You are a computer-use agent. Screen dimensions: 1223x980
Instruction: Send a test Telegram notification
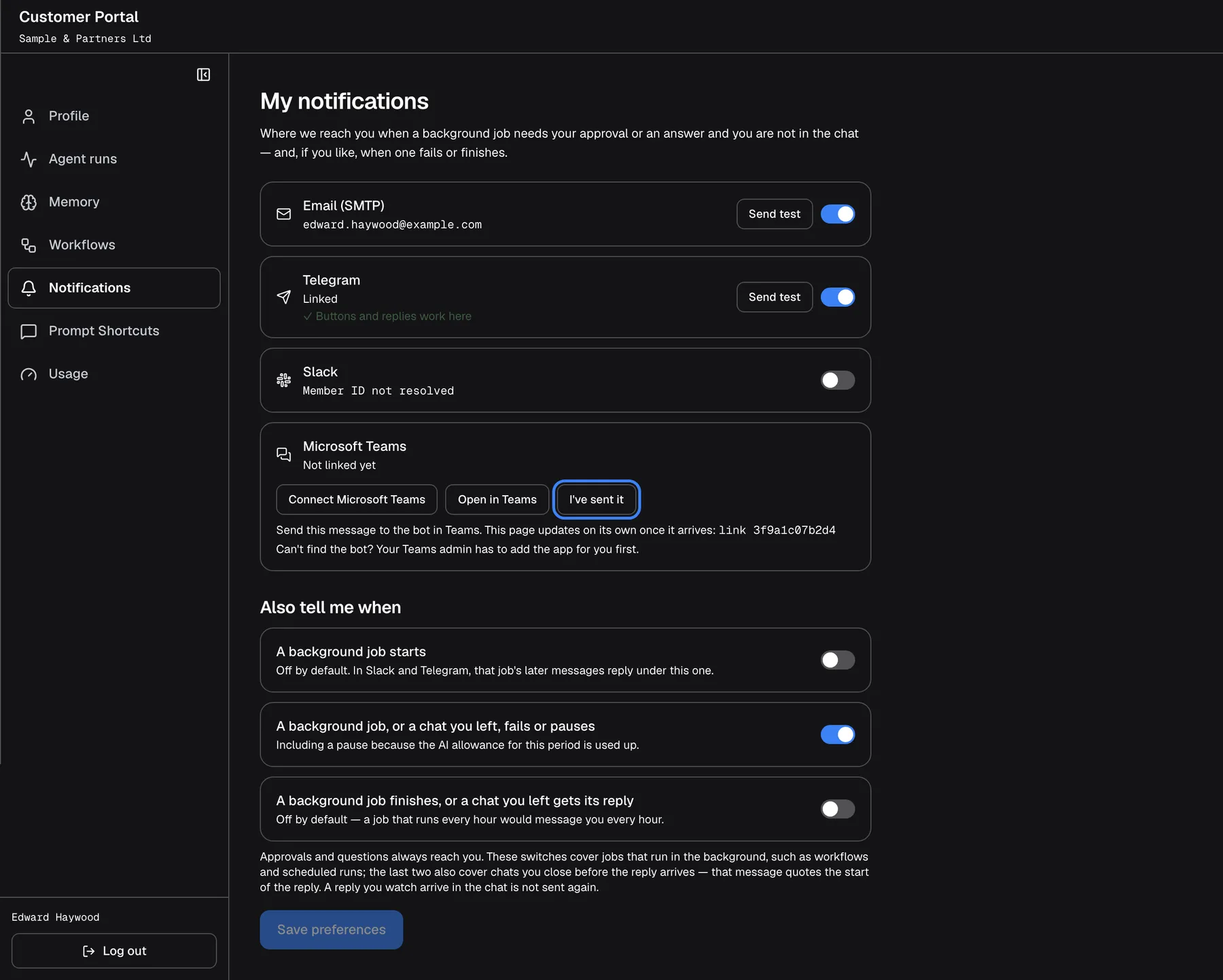click(775, 297)
